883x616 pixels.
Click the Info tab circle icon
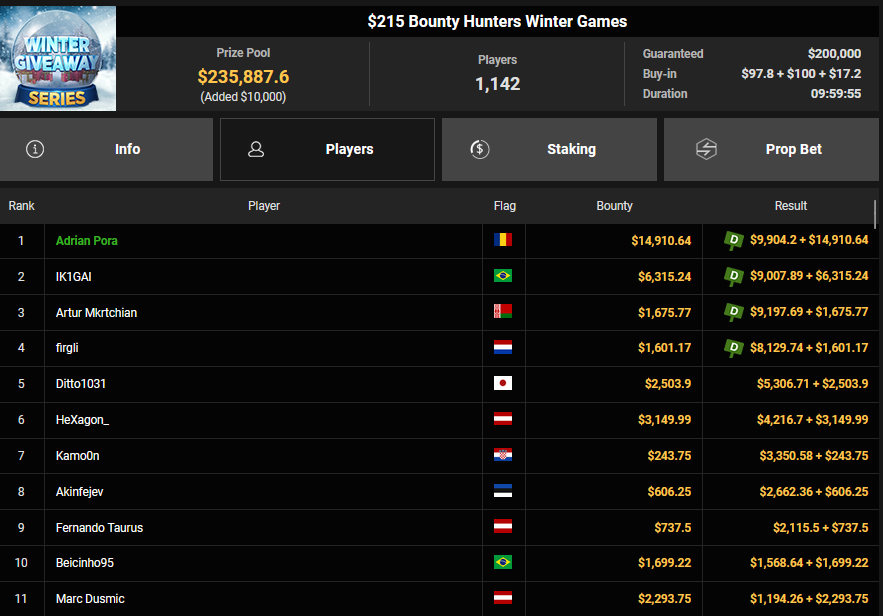(36, 150)
